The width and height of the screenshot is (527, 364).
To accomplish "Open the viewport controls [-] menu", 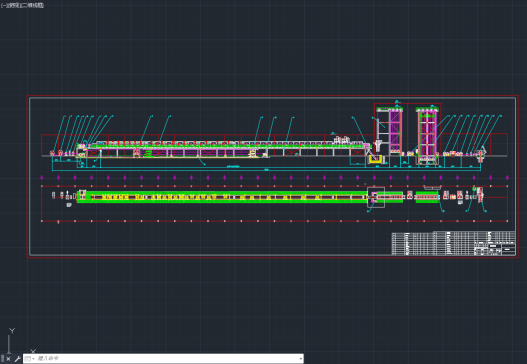I will 3,5.
